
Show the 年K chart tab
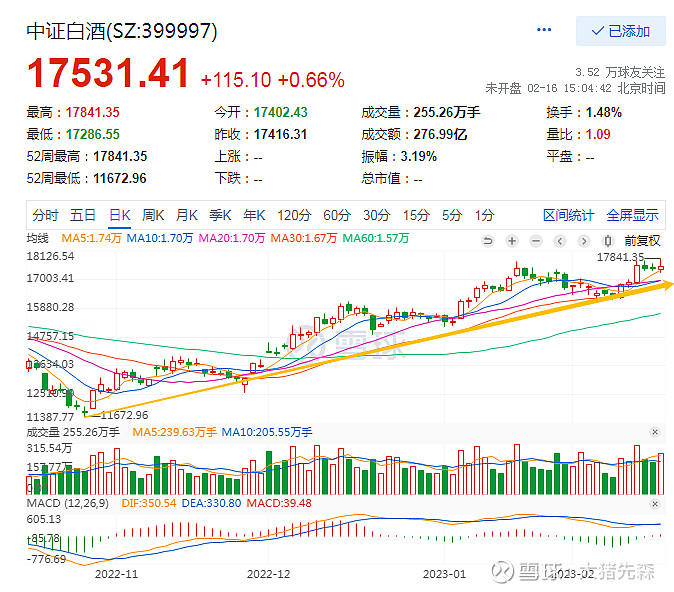click(x=254, y=215)
